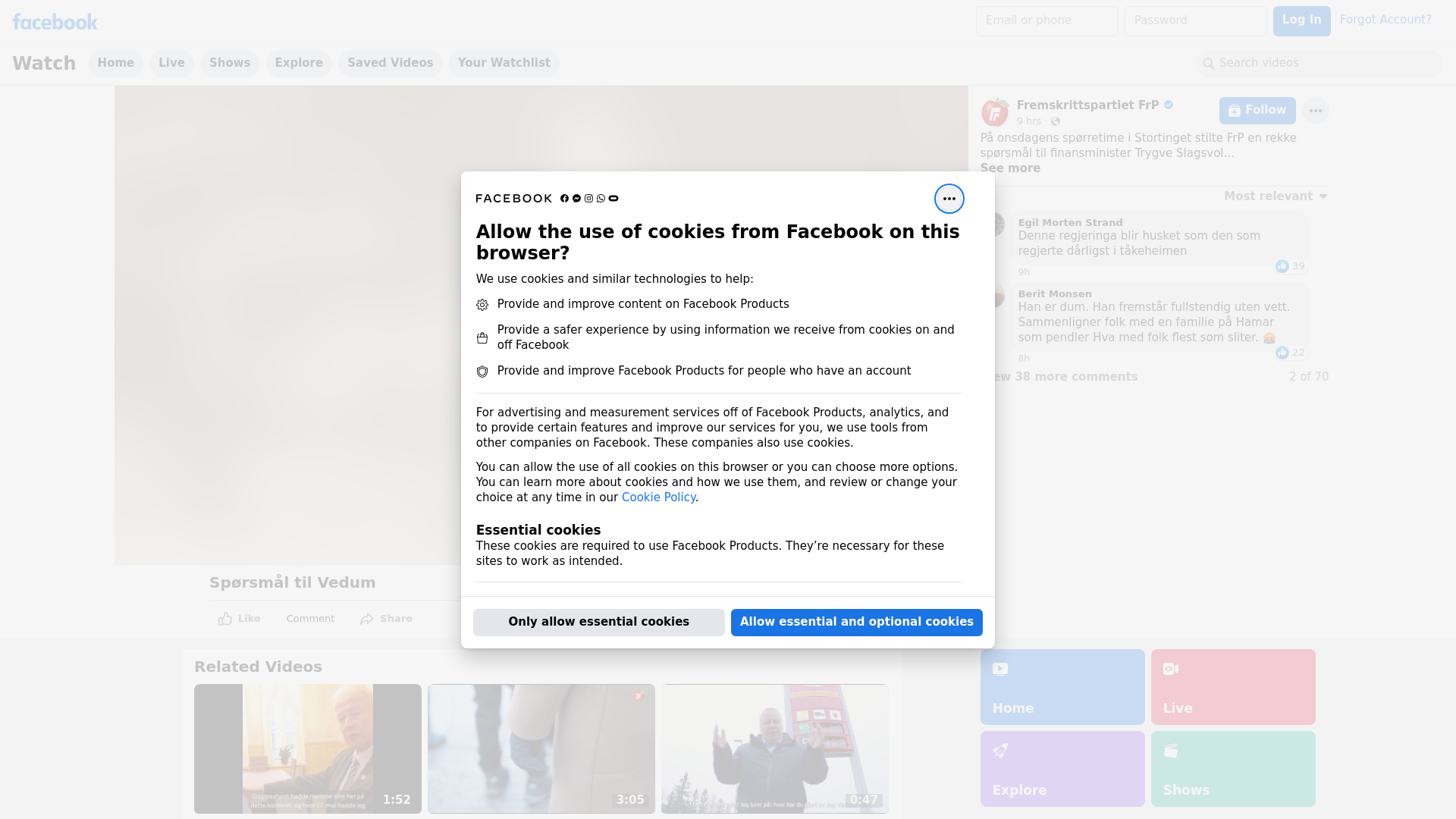Click the Watch heading
This screenshot has height=819, width=1456.
44,63
